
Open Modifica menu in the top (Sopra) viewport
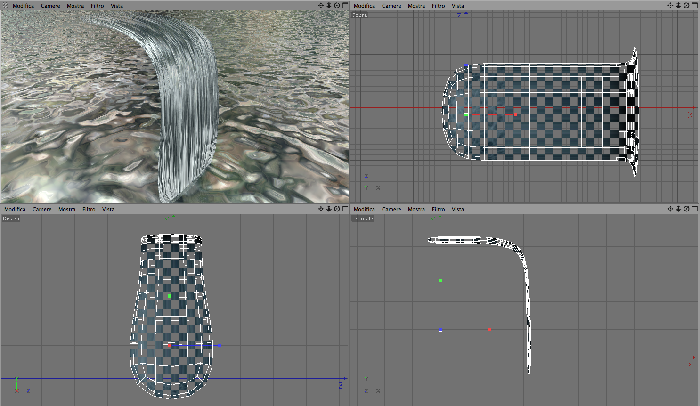tap(364, 6)
